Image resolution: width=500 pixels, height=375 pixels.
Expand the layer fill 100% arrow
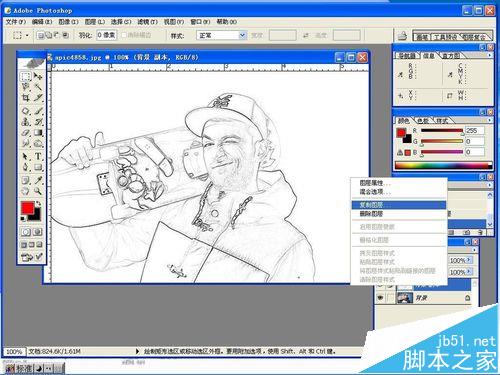(469, 271)
